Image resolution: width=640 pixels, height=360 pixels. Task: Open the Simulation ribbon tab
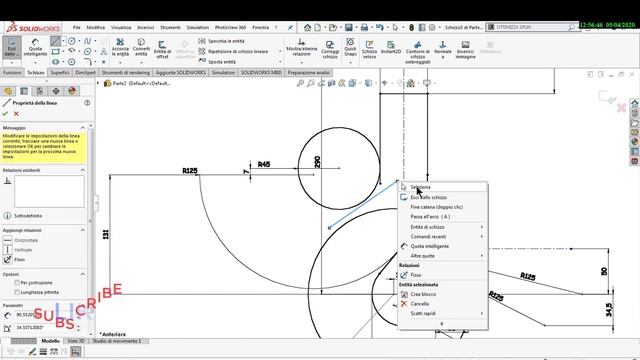coord(223,73)
